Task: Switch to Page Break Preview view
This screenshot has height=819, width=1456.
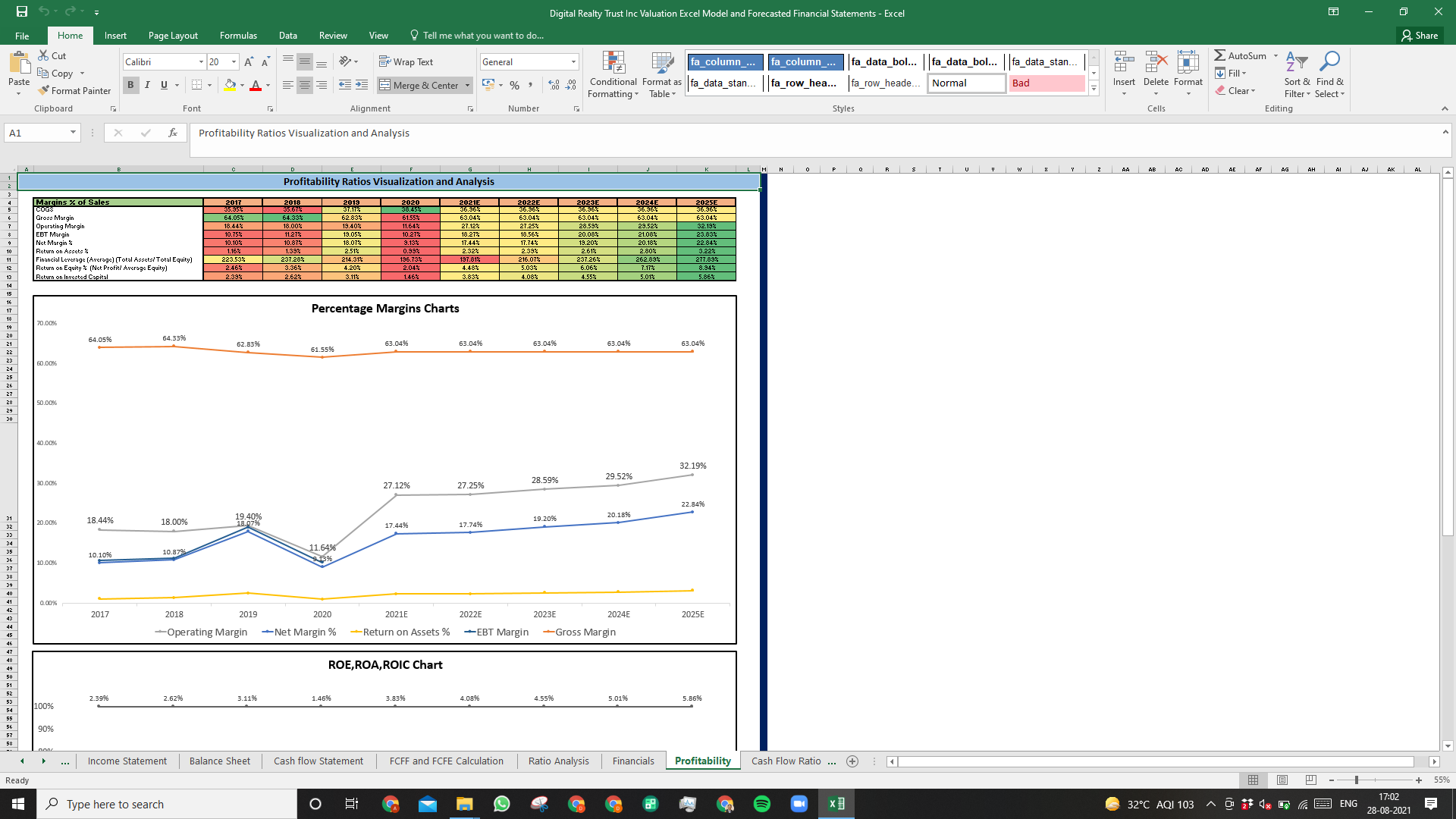Action: pyautogui.click(x=1310, y=780)
